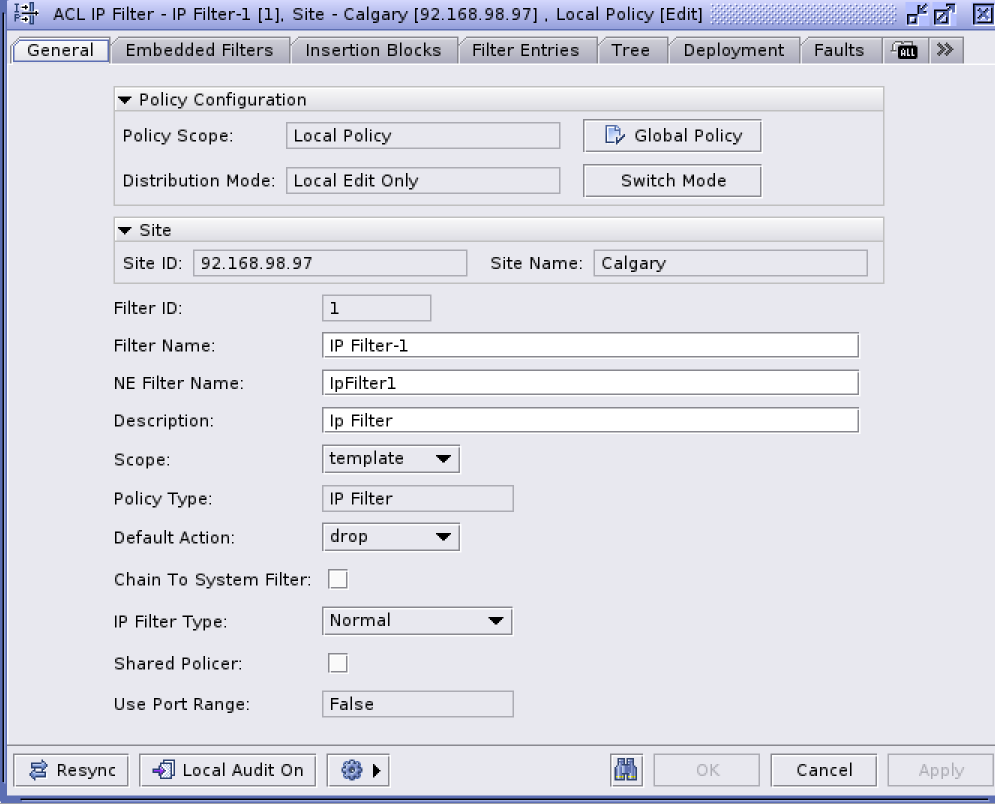995x804 pixels.
Task: Enable Chain To System Filter checkbox
Action: tap(338, 579)
